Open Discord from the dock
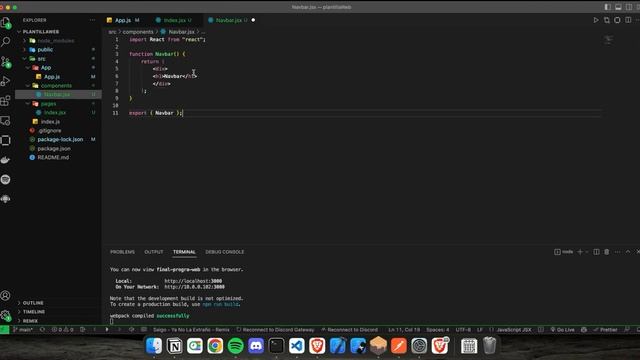 256,346
